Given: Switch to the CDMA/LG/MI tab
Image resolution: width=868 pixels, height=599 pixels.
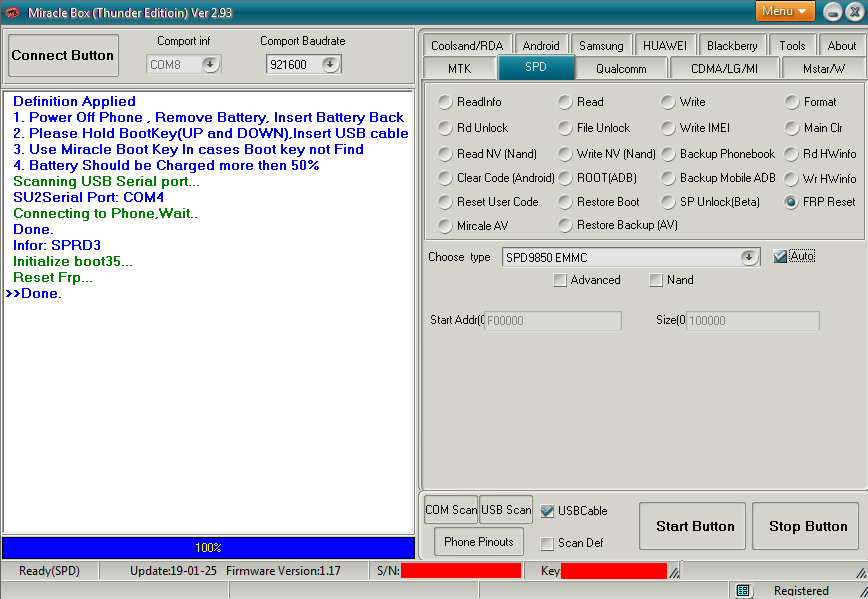Looking at the screenshot, I should [x=725, y=69].
